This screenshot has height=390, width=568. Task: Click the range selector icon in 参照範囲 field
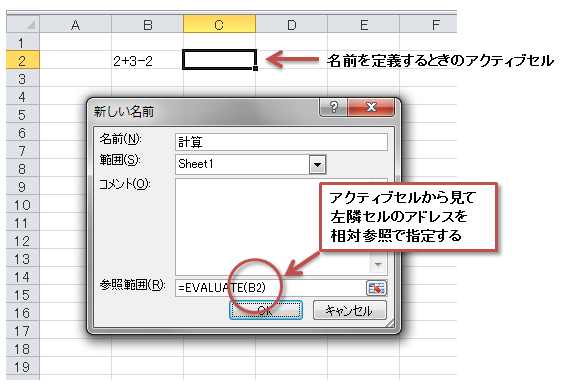(376, 288)
